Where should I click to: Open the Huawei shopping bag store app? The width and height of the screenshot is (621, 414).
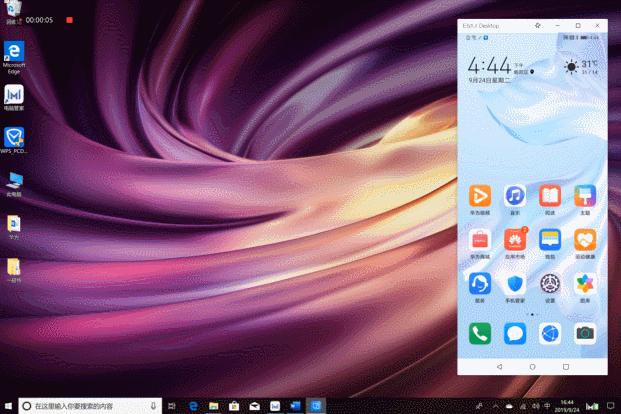click(480, 240)
